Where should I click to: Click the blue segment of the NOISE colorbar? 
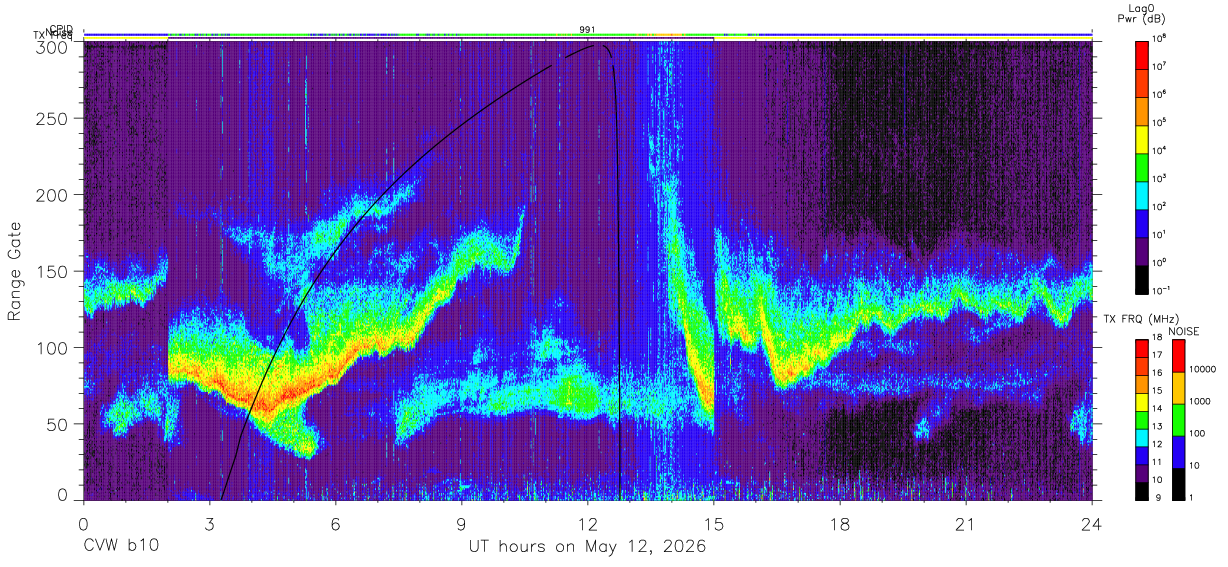click(1178, 452)
